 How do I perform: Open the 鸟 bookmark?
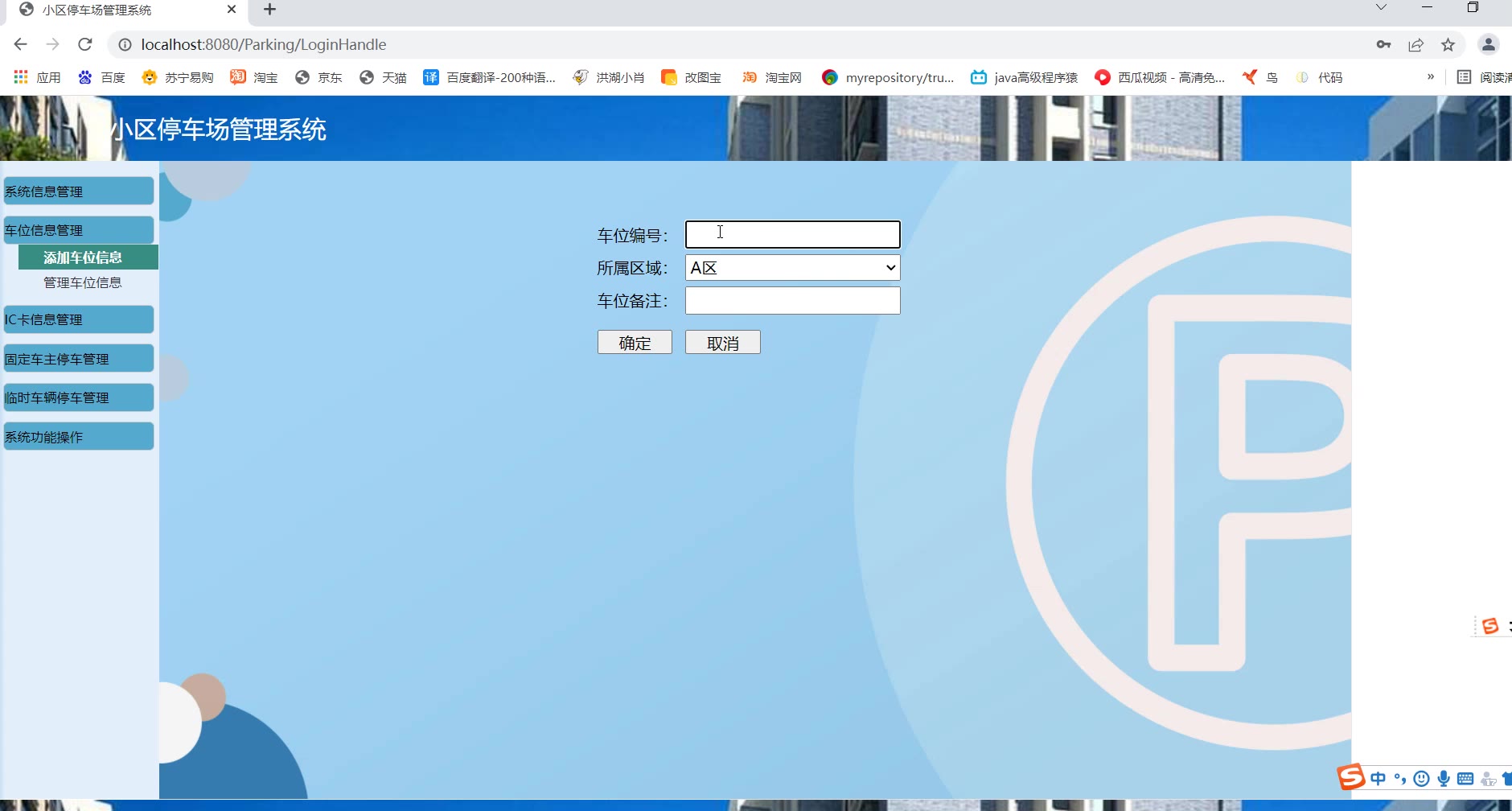point(1260,77)
